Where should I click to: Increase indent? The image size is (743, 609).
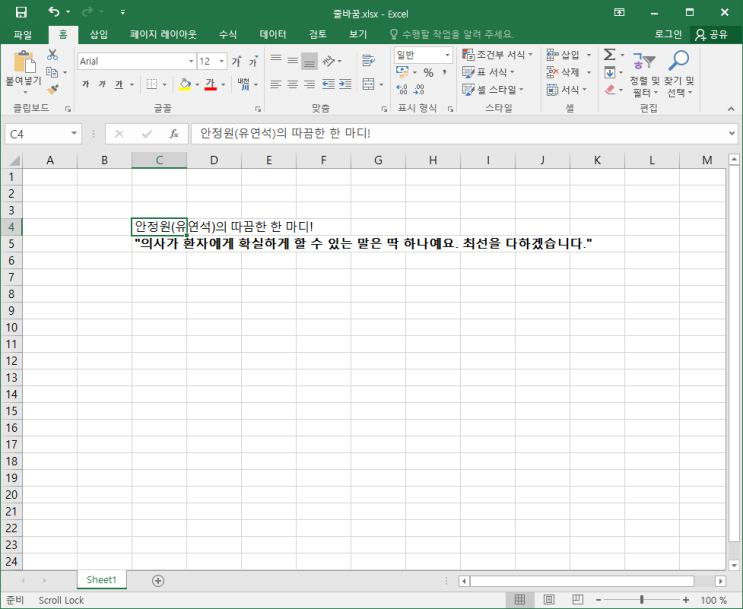tap(345, 84)
